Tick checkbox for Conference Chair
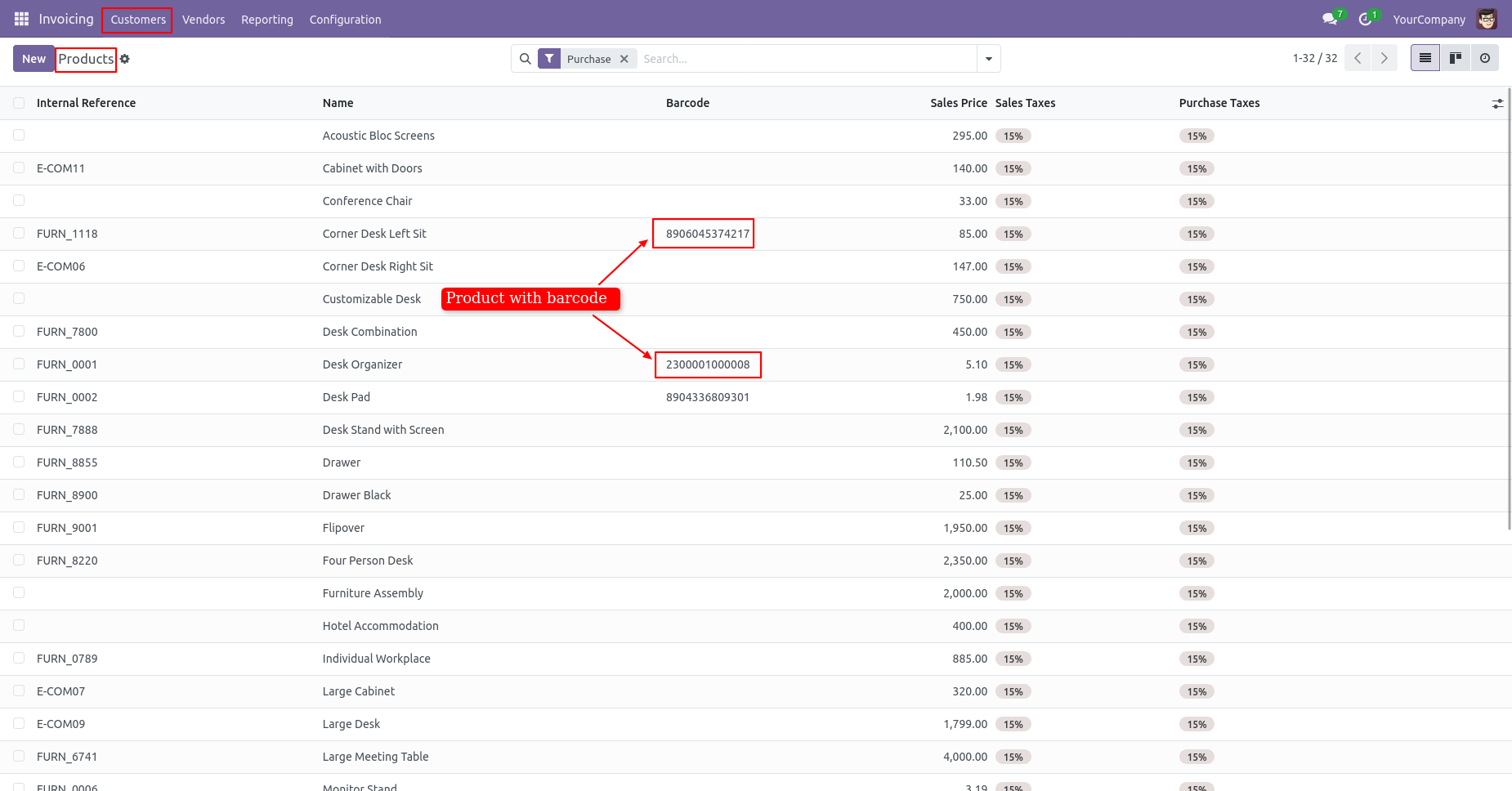1512x791 pixels. (x=19, y=200)
